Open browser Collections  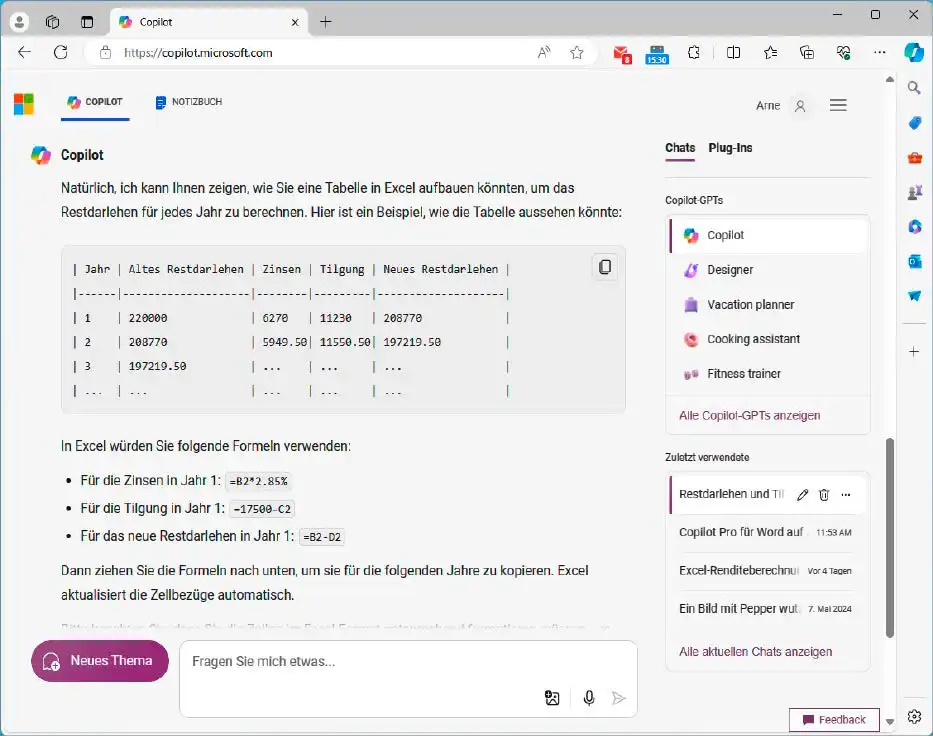807,52
